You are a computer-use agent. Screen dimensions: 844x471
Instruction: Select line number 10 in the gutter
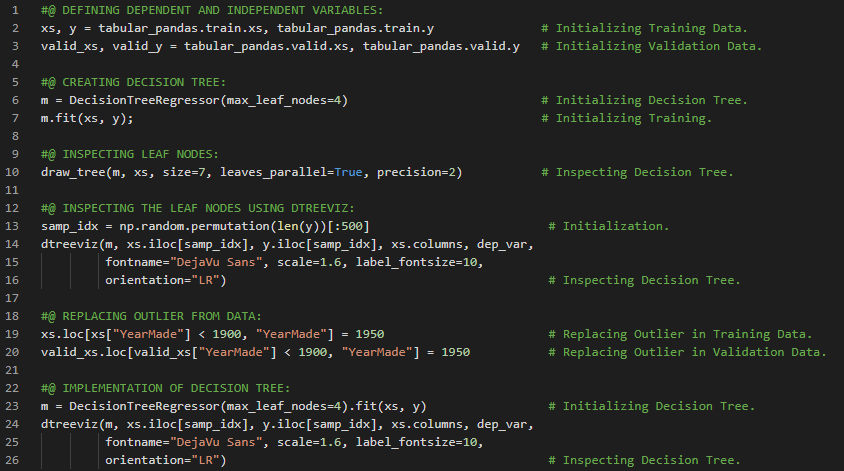tap(13, 172)
